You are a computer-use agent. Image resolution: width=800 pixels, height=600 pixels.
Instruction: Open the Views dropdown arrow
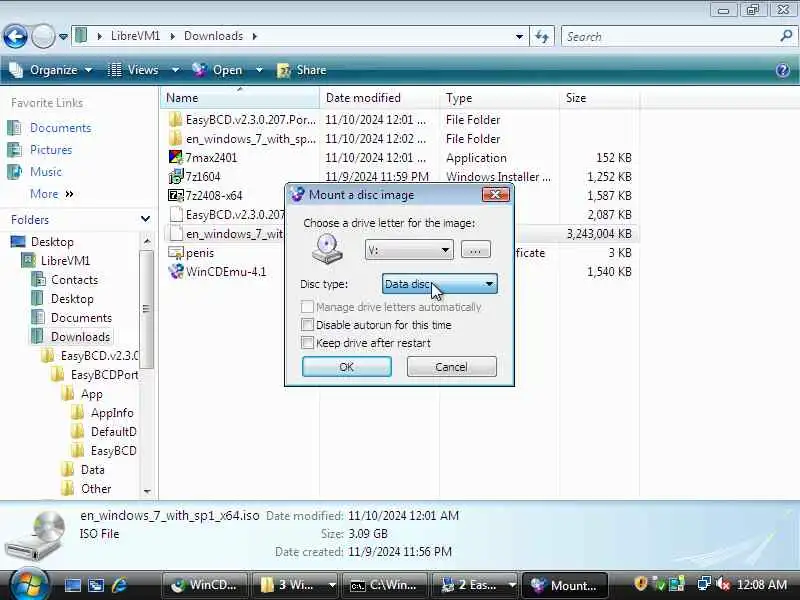pos(175,70)
